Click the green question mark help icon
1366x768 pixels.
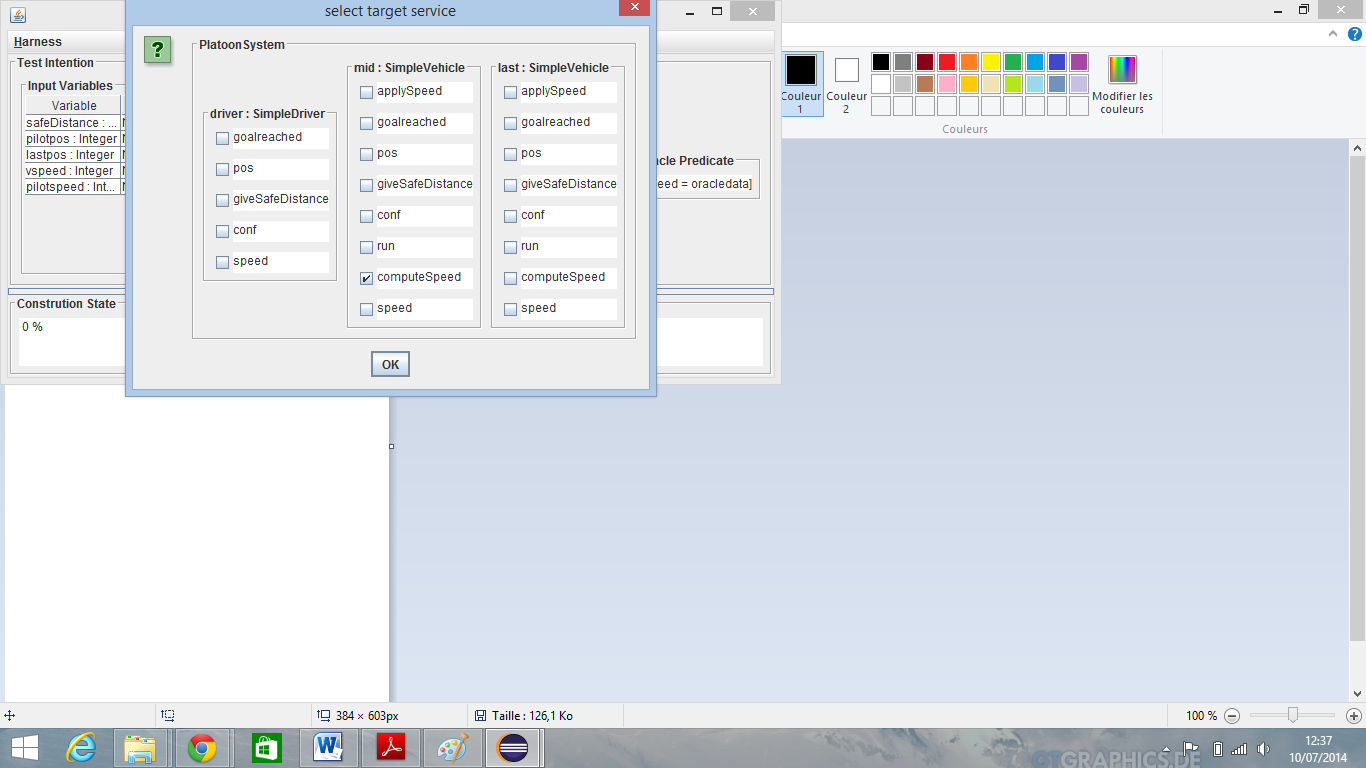[157, 50]
